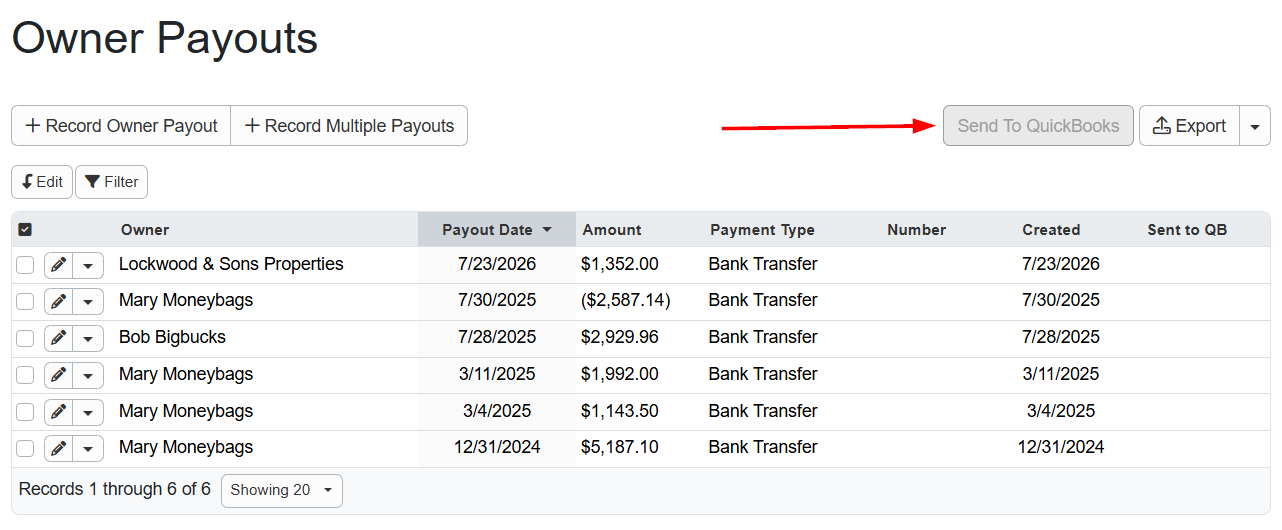Click the ($2,587.14) amount cell
Screen dimensions: 1282x530
coord(625,300)
